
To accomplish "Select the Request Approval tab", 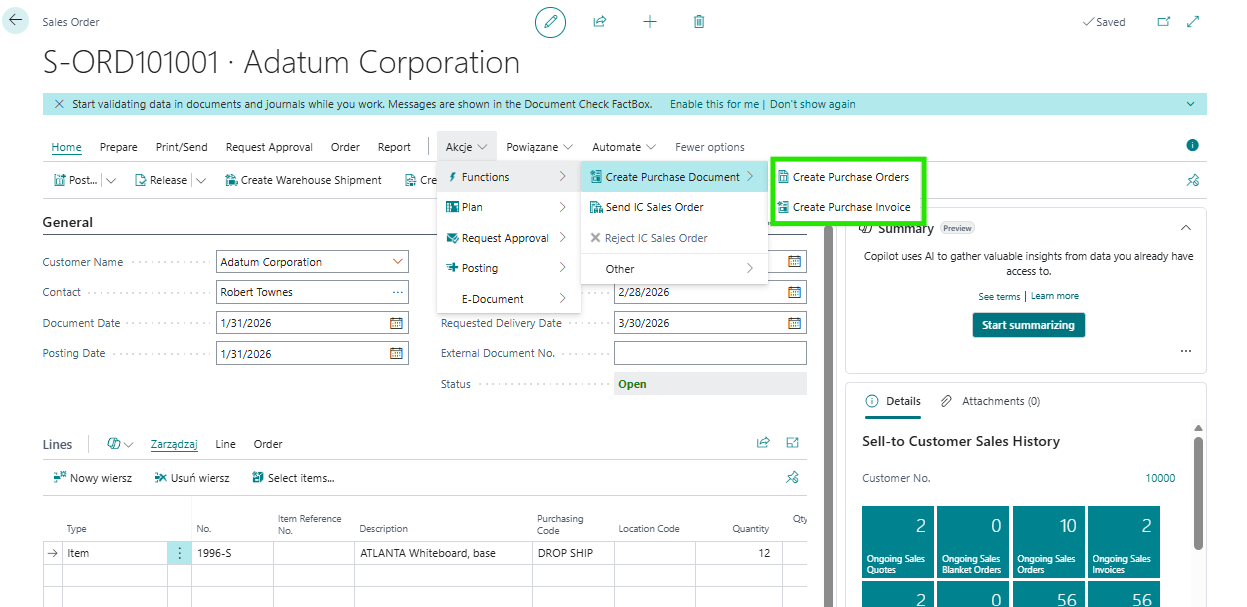I will 269,147.
